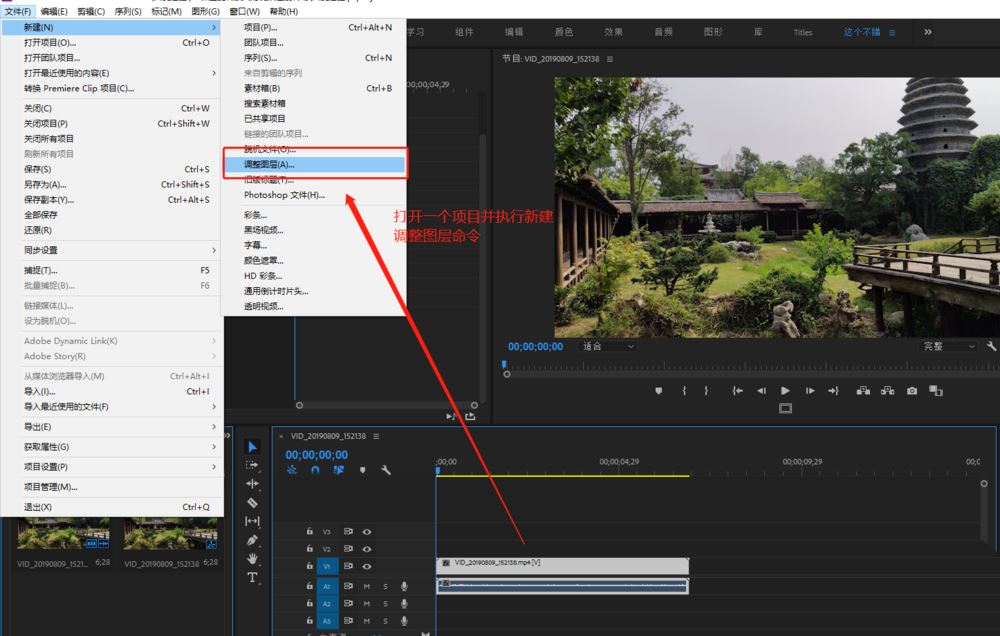Add a marker in the timeline panel
The image size is (1000, 636).
362,470
